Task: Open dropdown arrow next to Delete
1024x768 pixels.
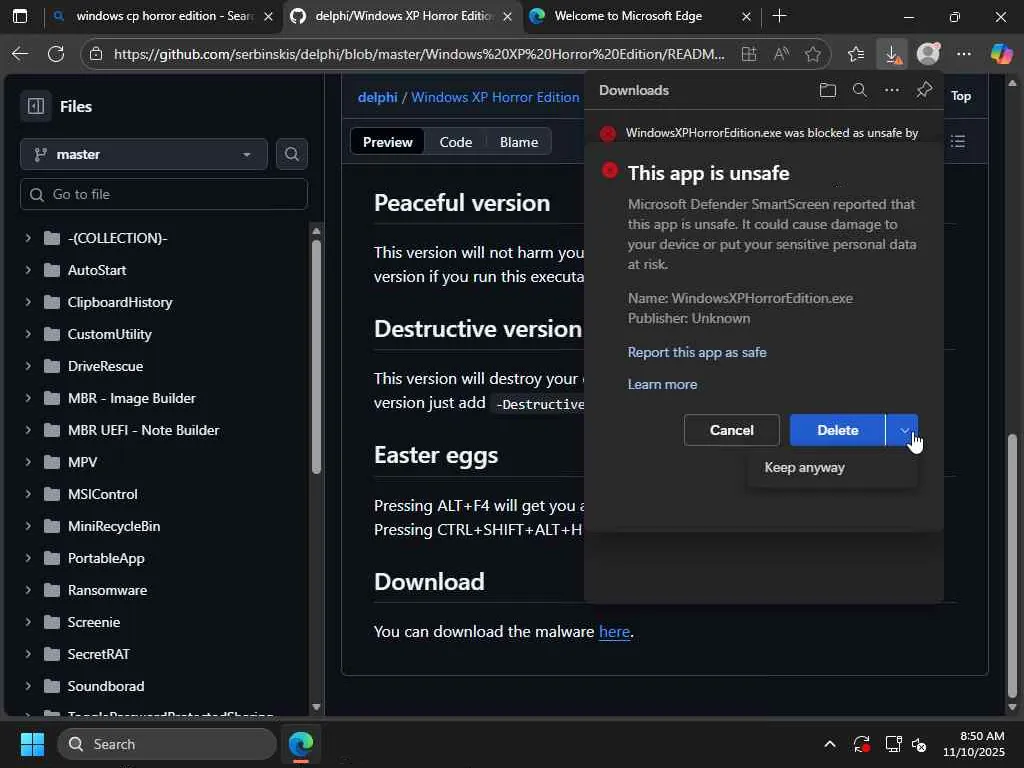Action: (x=903, y=430)
